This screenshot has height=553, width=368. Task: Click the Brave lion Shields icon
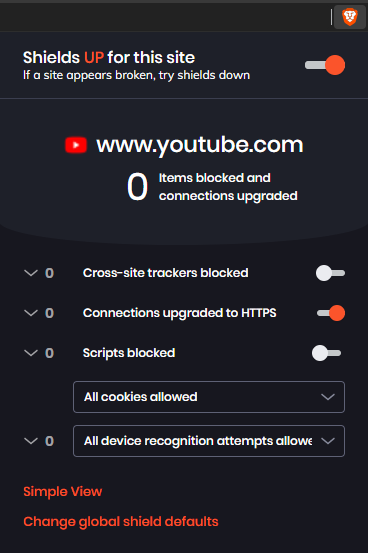(x=350, y=17)
